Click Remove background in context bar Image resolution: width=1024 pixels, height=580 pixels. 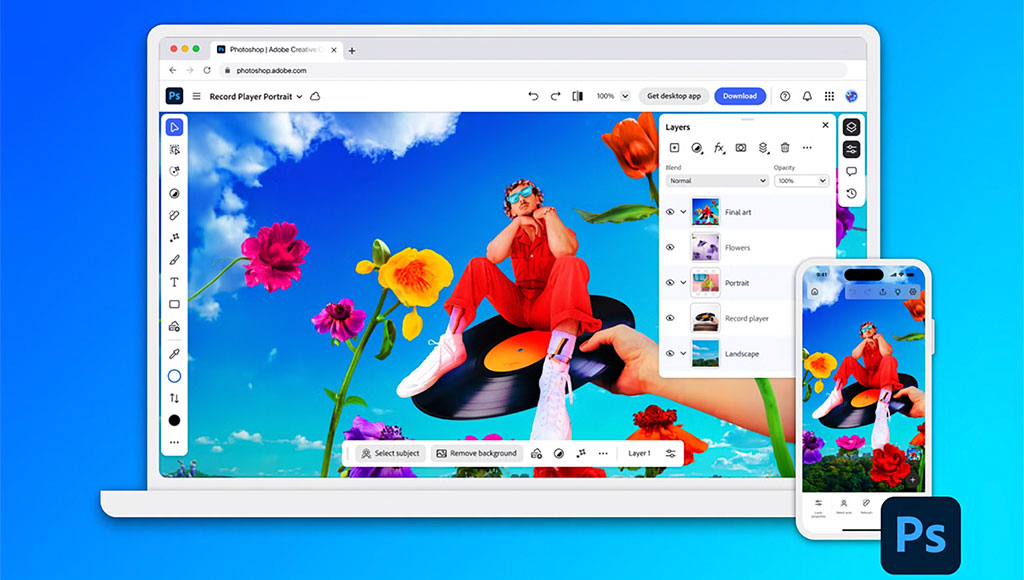477,453
